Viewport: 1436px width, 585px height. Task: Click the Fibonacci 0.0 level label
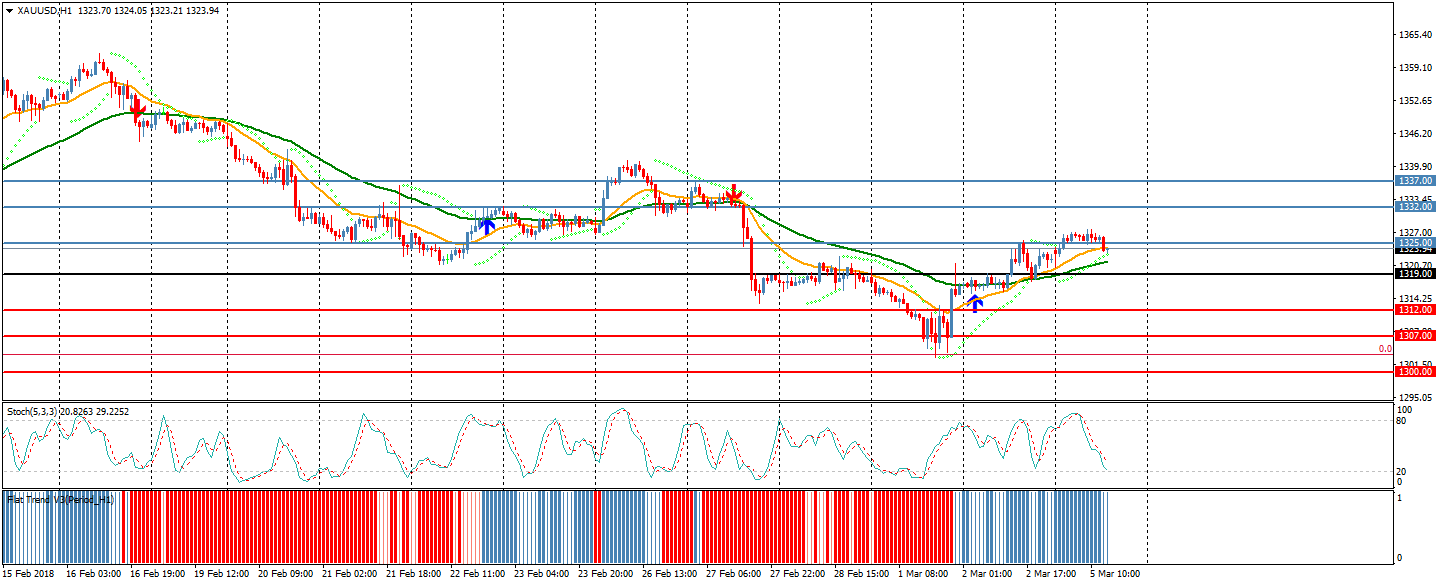pyautogui.click(x=1385, y=349)
